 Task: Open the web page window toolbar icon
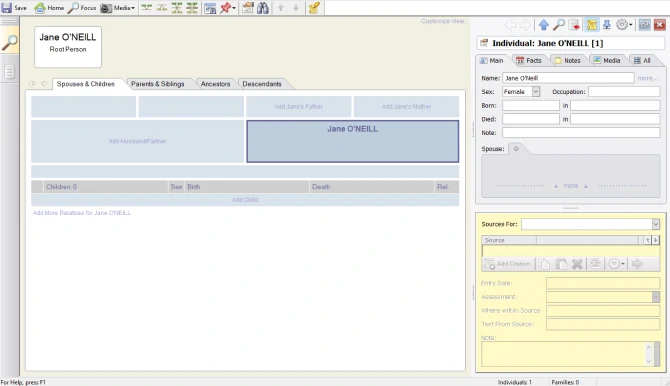pyautogui.click(x=210, y=8)
